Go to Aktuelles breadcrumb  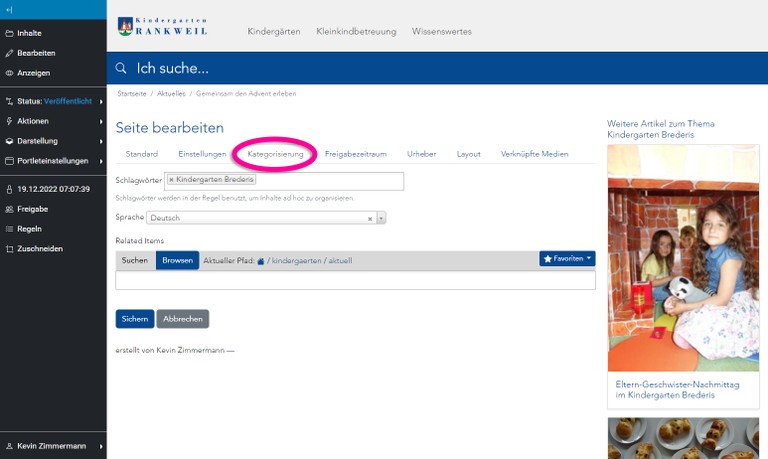click(x=171, y=94)
